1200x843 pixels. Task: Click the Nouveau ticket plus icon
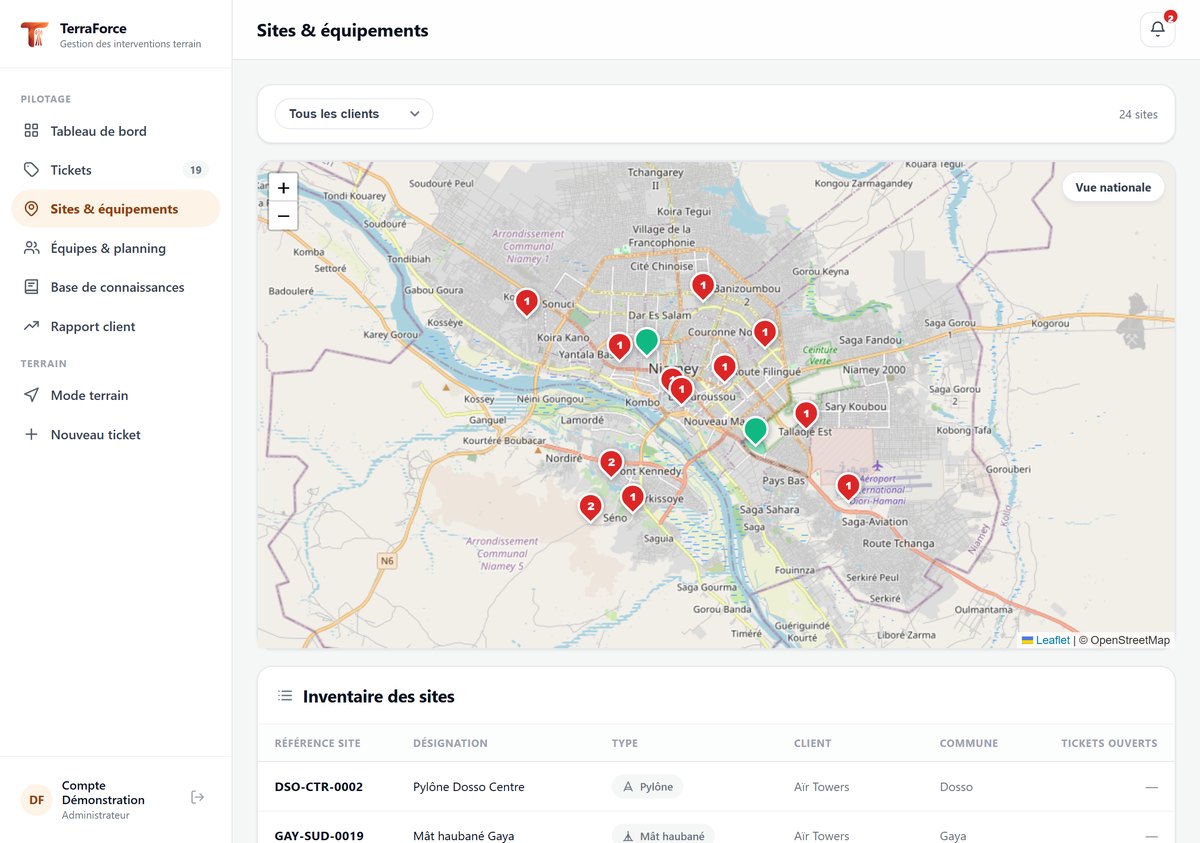(31, 434)
